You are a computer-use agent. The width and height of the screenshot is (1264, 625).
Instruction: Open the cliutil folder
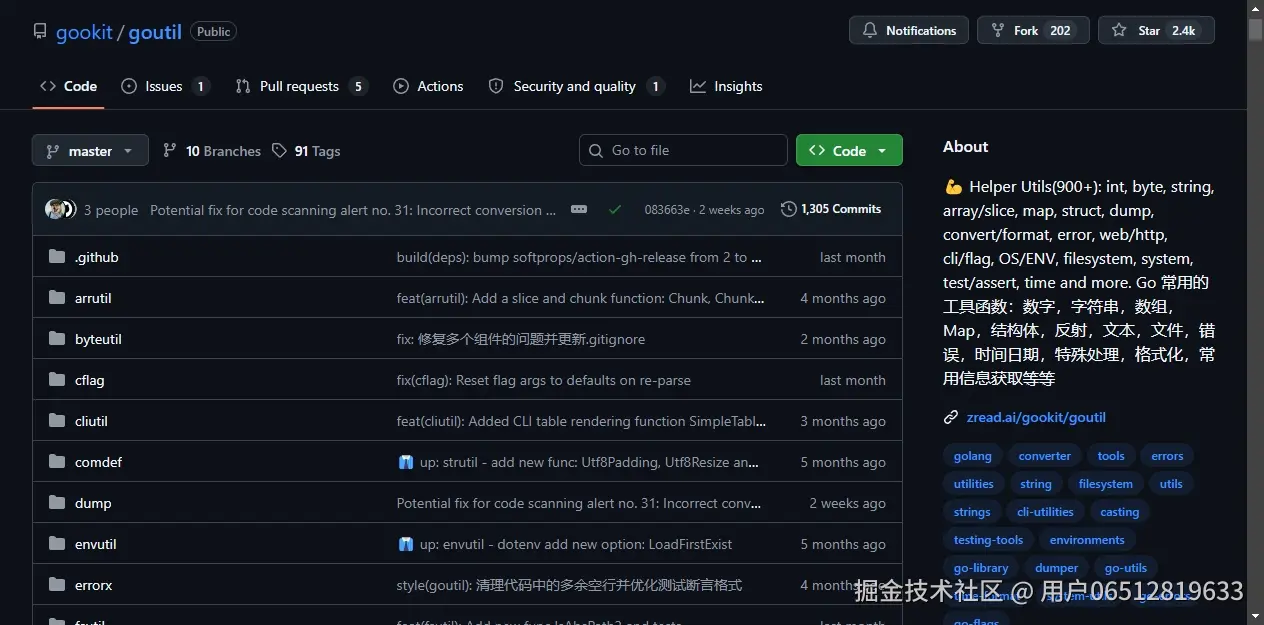point(91,421)
